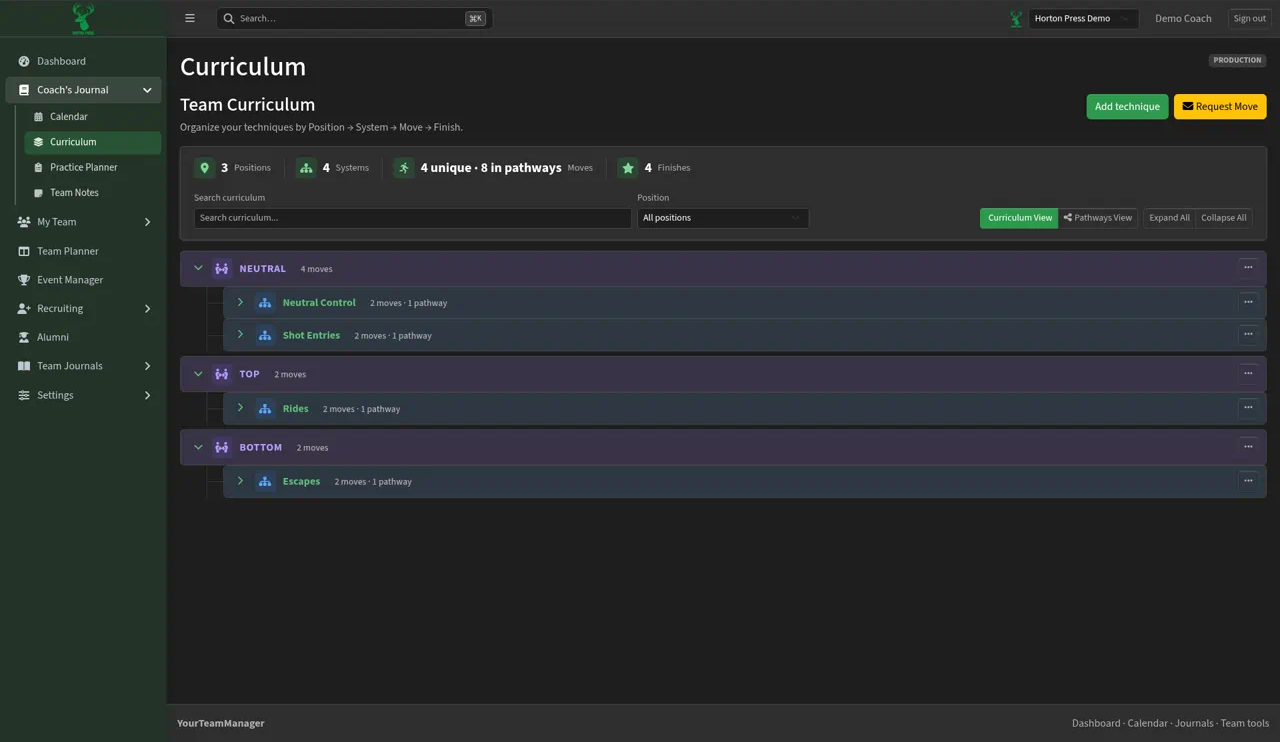Expand the Neutral Control system row
Viewport: 1280px width, 742px height.
[x=240, y=302]
